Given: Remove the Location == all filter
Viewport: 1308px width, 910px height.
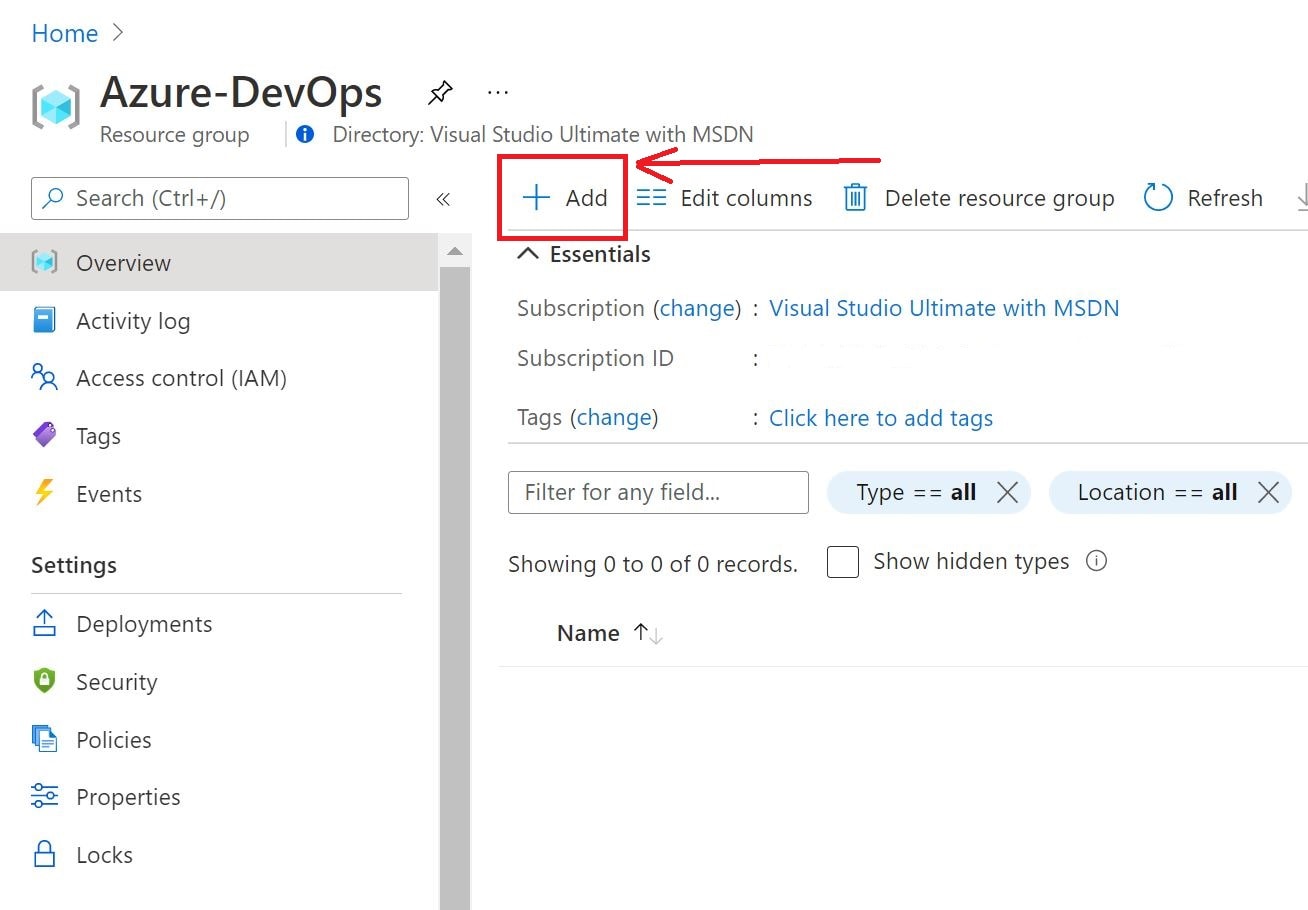Looking at the screenshot, I should [1269, 492].
